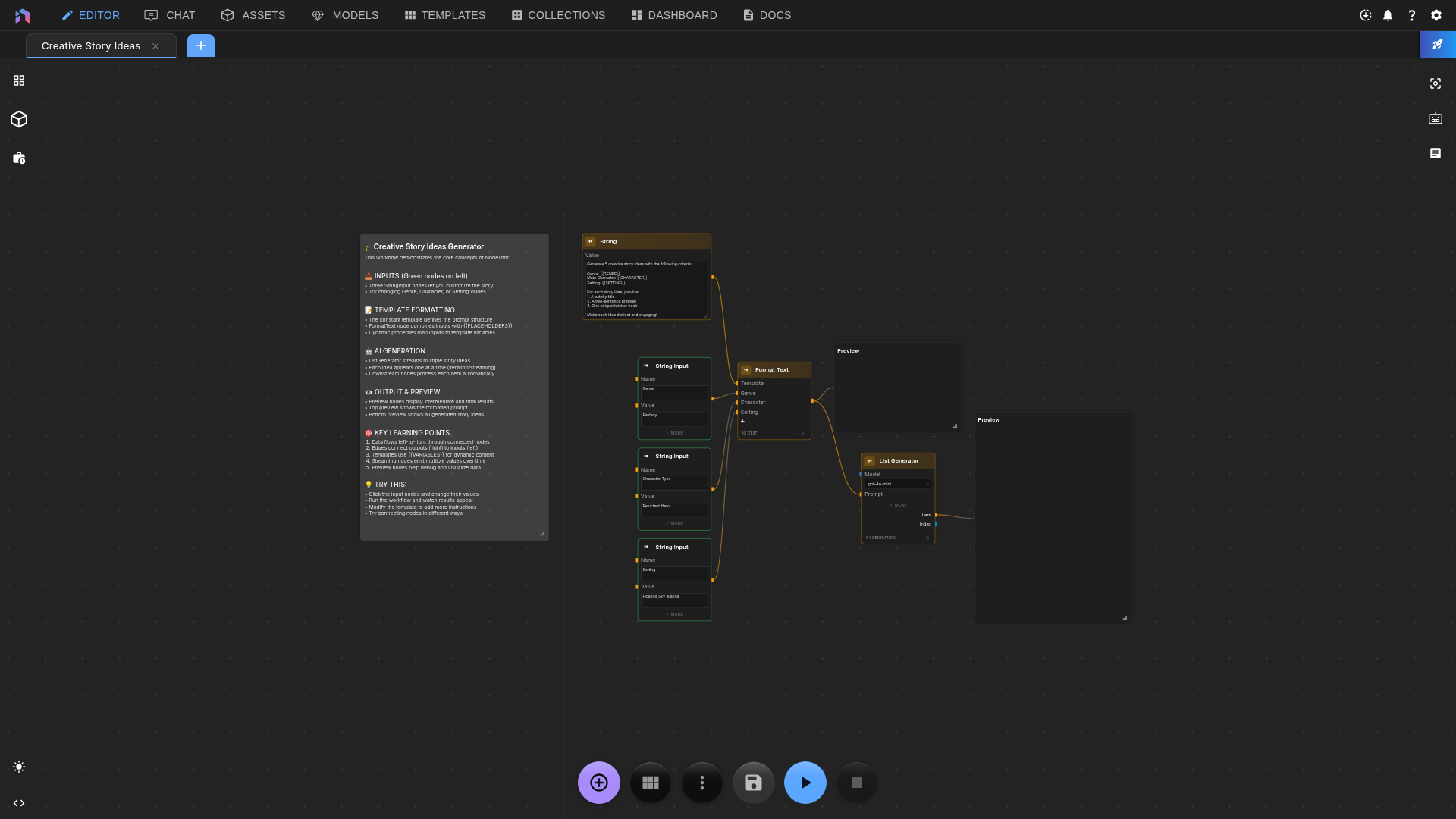The image size is (1456, 819).
Task: Open the node menu grid icon
Action: tap(18, 80)
